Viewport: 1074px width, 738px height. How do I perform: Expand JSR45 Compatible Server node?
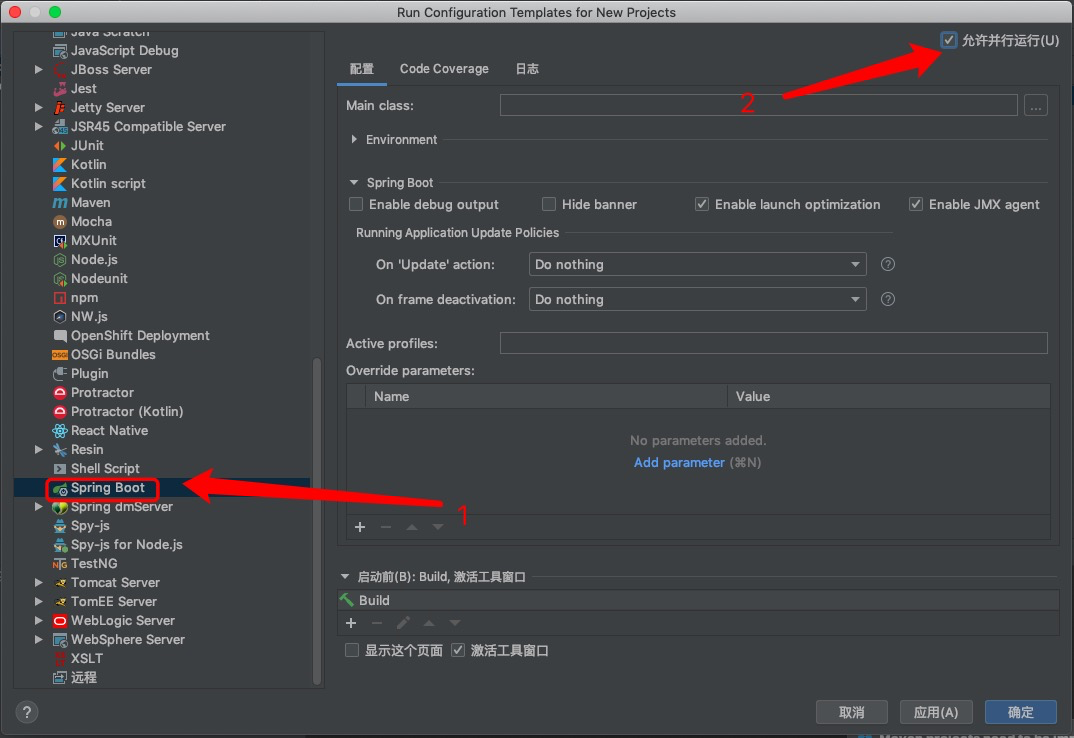[39, 126]
